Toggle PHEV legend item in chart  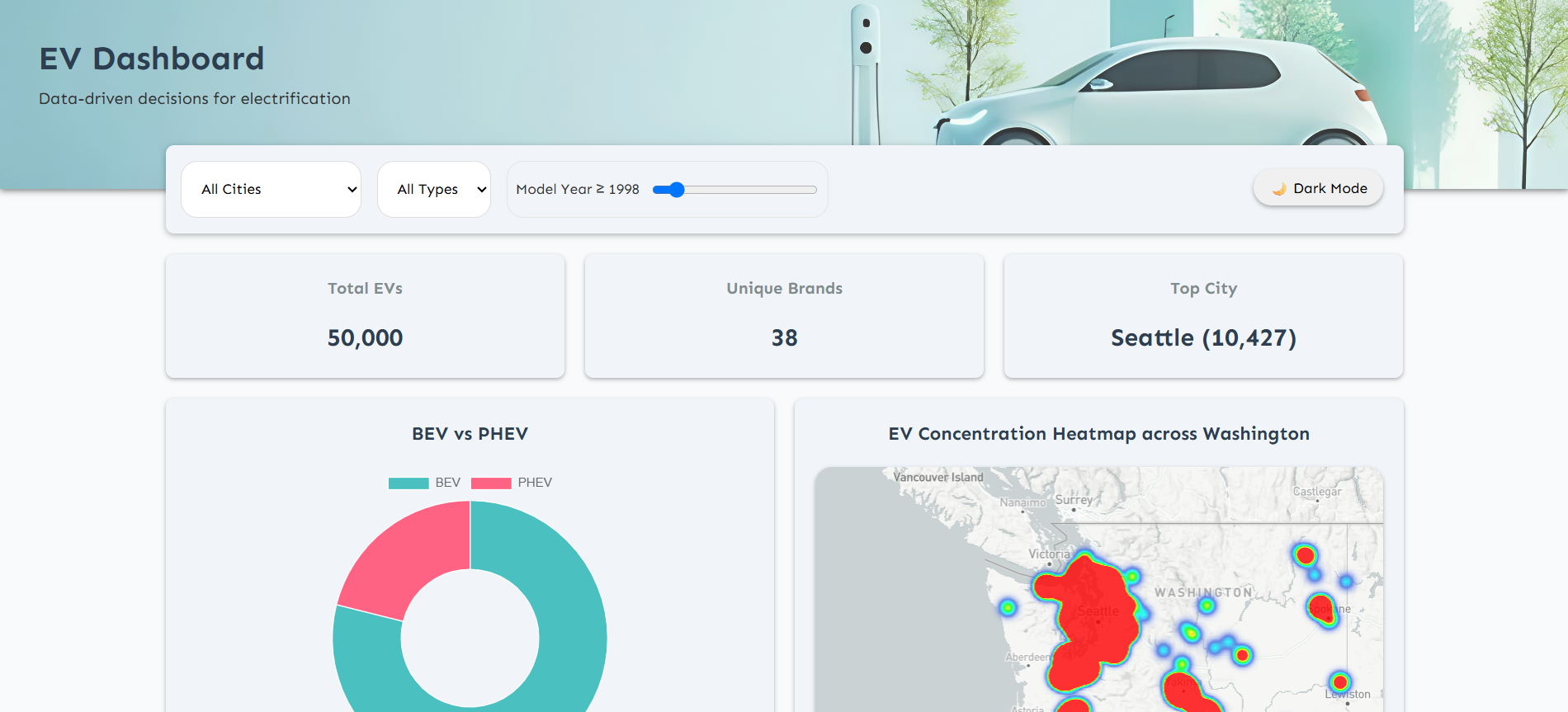(512, 483)
